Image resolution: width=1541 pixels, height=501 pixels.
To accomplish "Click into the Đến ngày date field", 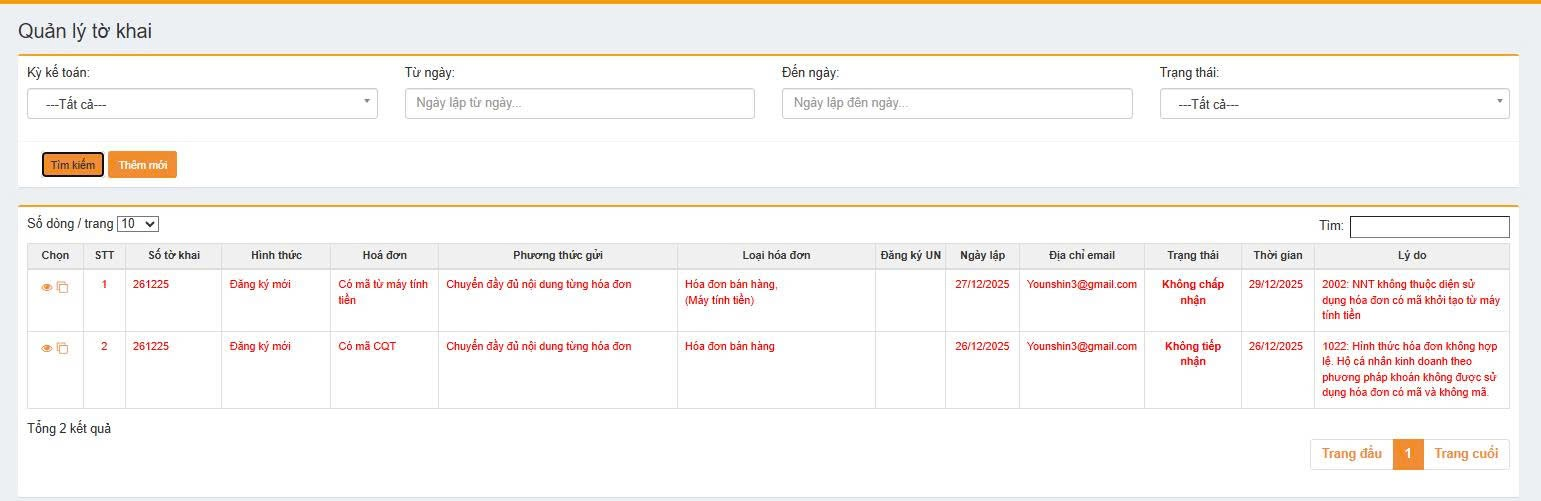I will pyautogui.click(x=956, y=104).
